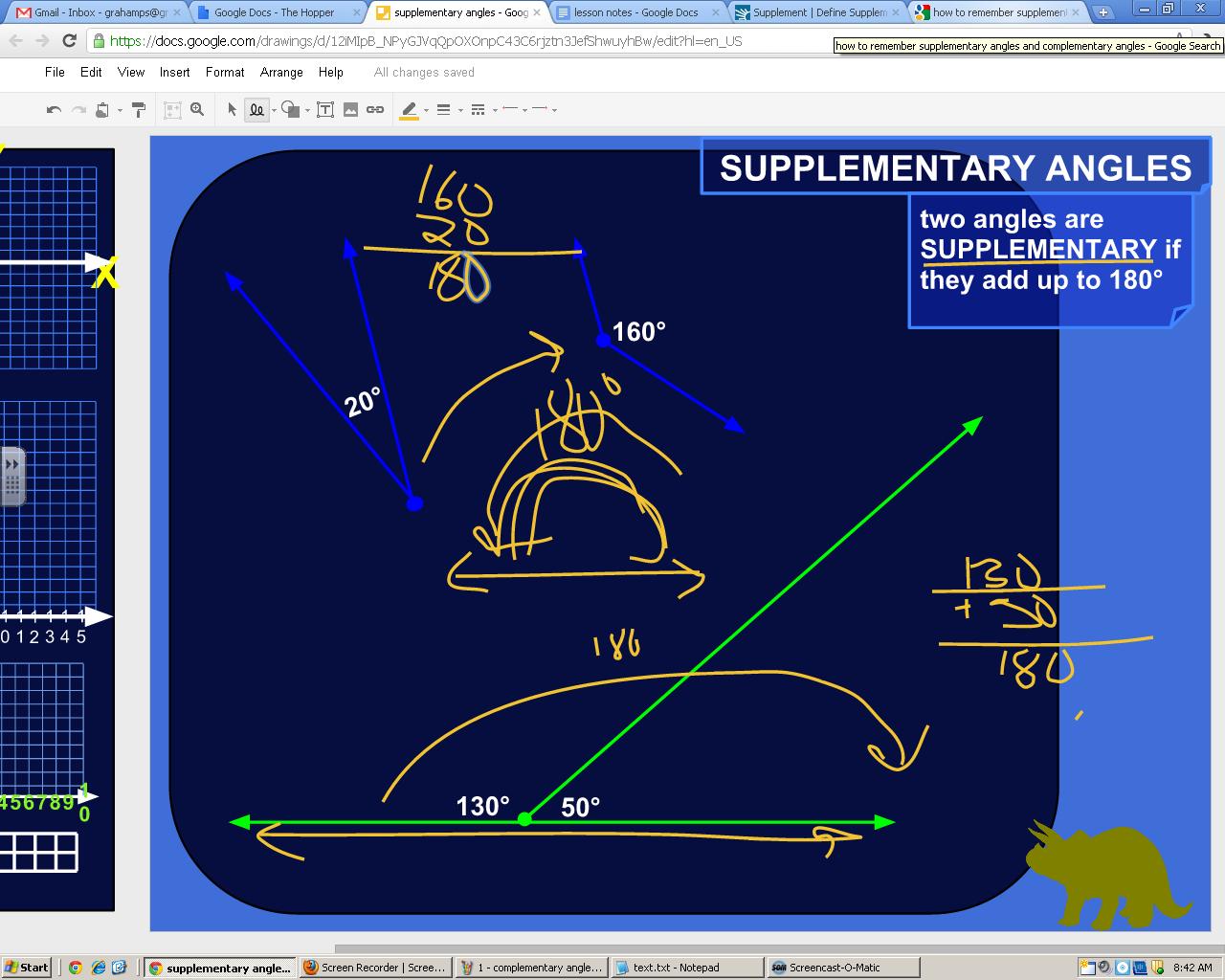Reload the page with the refresh icon
Viewport: 1225px width, 980px height.
click(x=69, y=41)
